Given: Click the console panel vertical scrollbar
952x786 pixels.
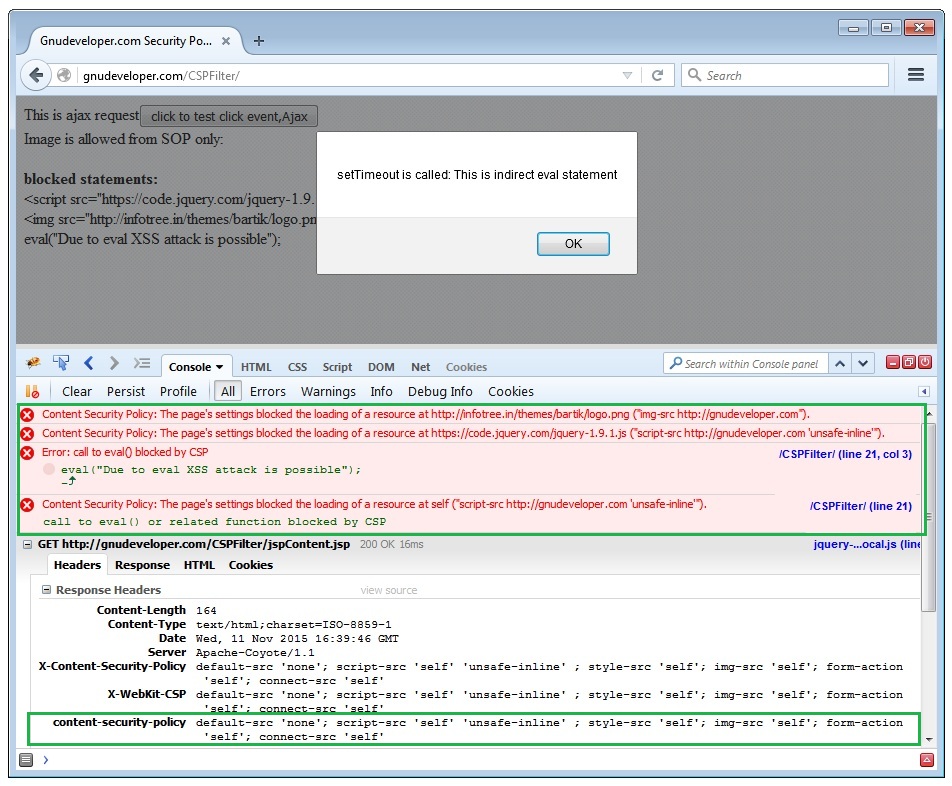Looking at the screenshot, I should tap(930, 470).
